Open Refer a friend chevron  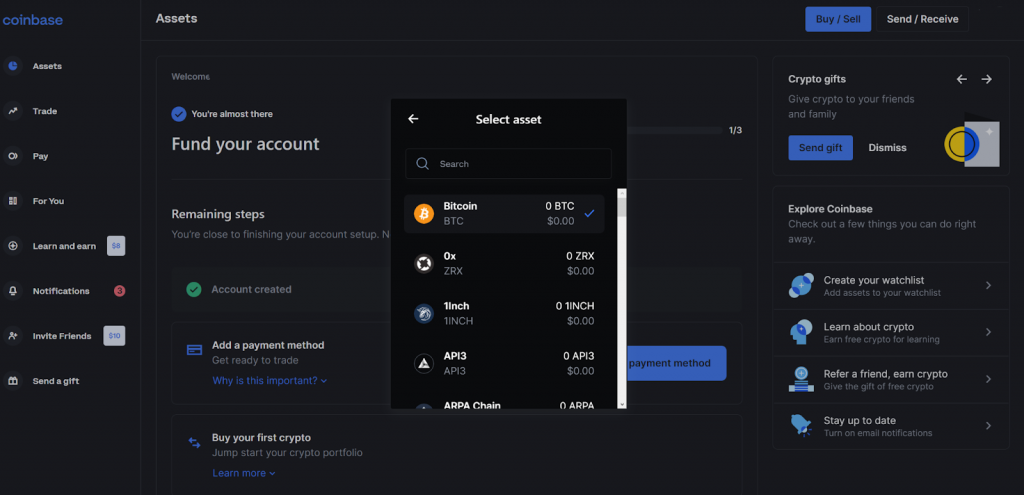pos(988,379)
